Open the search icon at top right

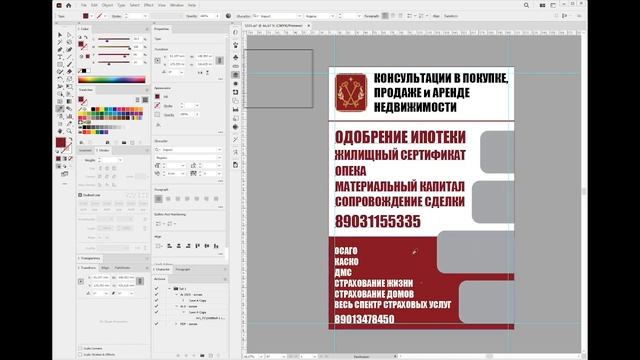point(527,5)
